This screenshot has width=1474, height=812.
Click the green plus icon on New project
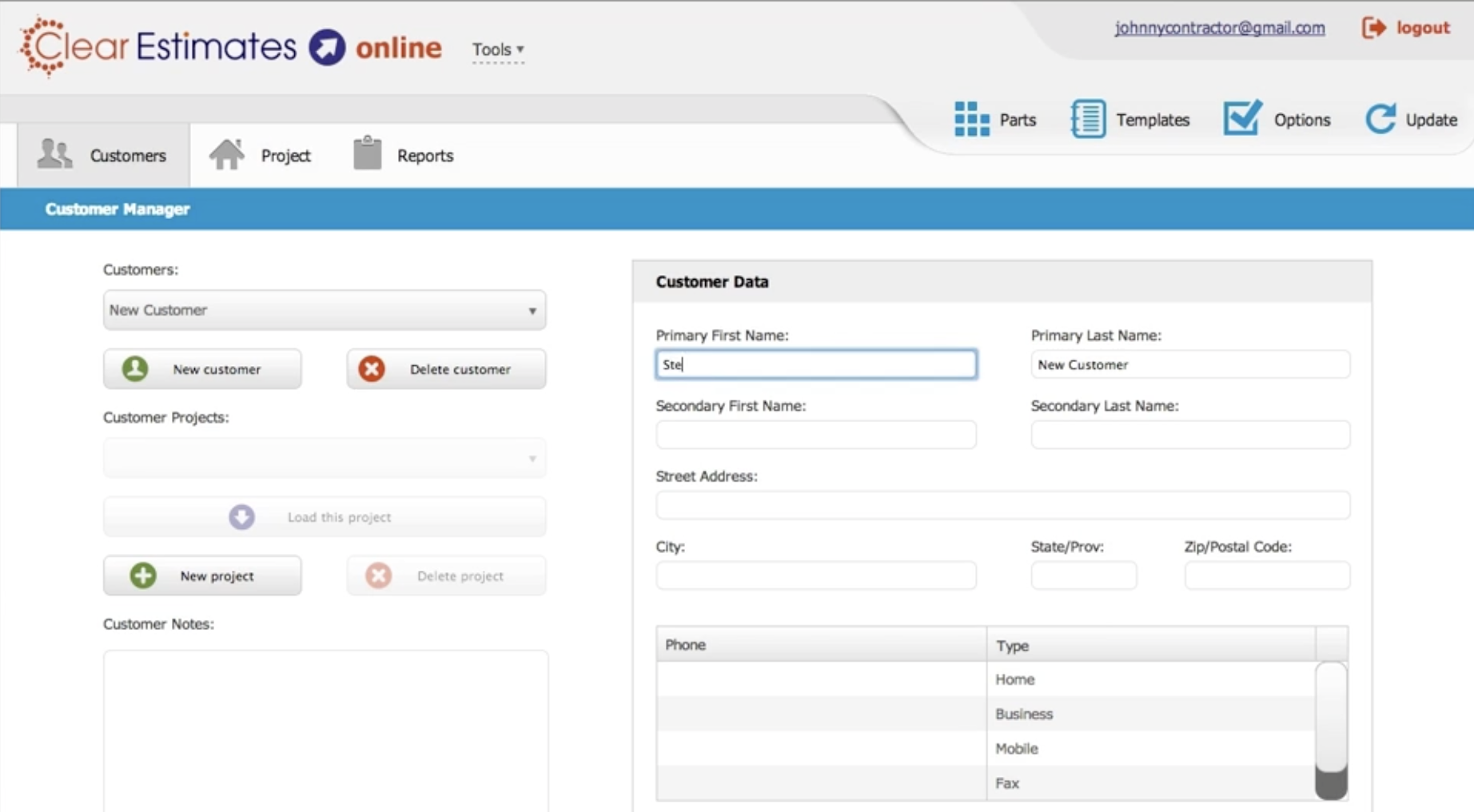143,575
